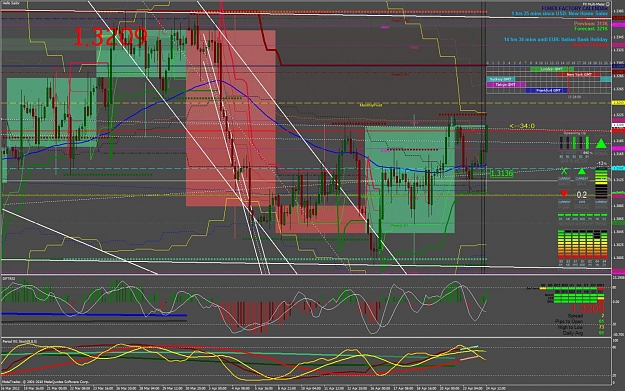Click the red 1.3209 price in indicator panel
This screenshot has height=391, width=625.
[x=588, y=308]
